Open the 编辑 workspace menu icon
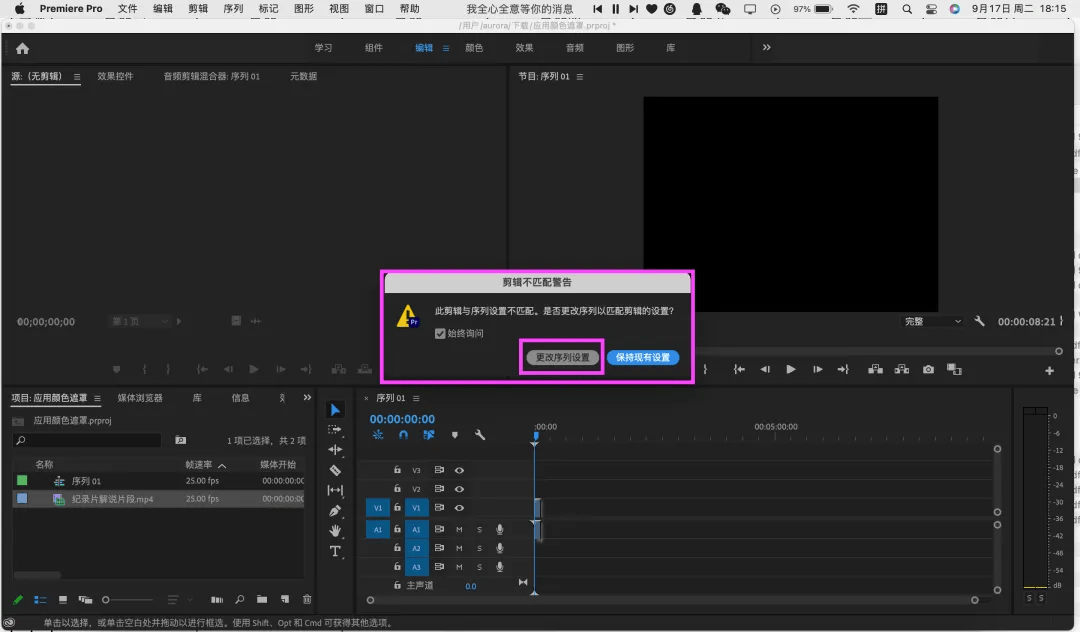This screenshot has width=1080, height=632. 446,48
